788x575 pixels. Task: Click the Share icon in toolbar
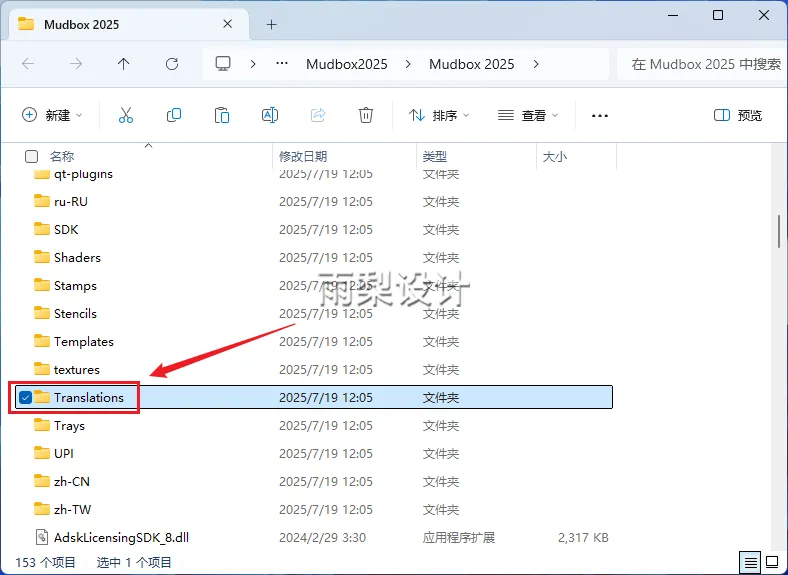click(x=318, y=115)
